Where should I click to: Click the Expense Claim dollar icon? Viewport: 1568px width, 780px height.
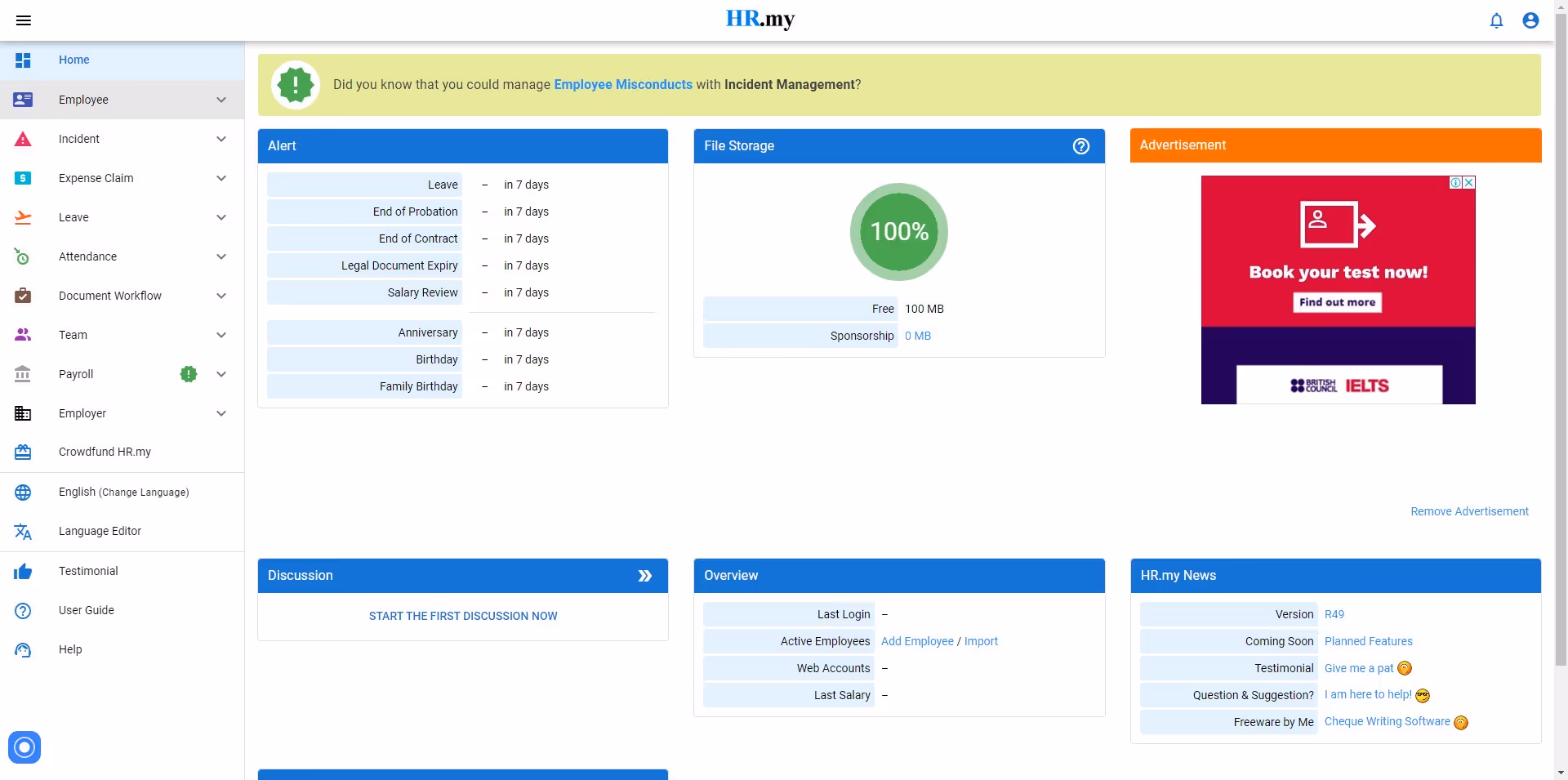coord(23,178)
